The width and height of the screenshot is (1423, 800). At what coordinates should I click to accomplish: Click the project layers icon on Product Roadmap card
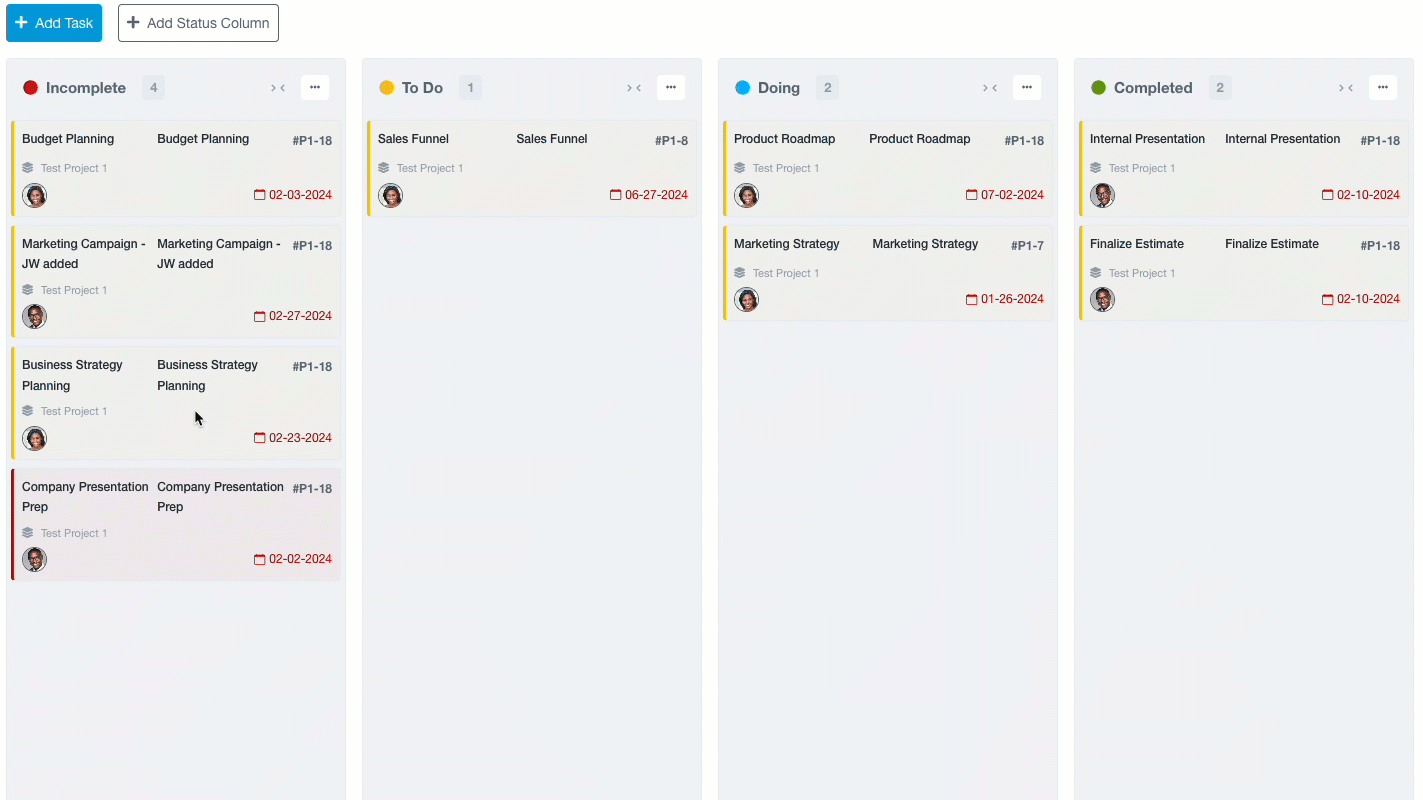pos(740,168)
